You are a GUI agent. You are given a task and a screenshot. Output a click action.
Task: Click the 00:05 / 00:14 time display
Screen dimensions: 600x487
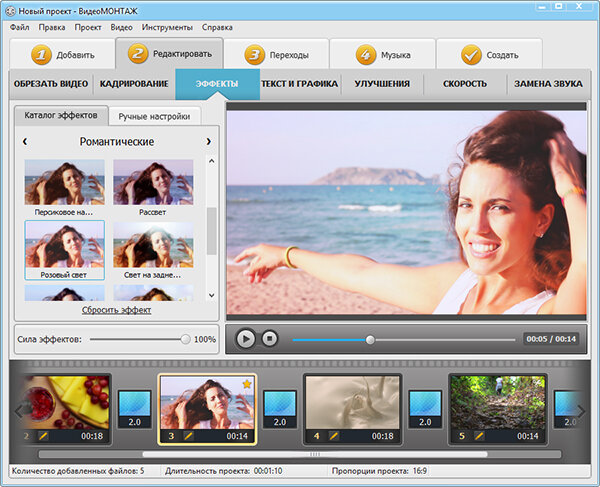pyautogui.click(x=551, y=339)
